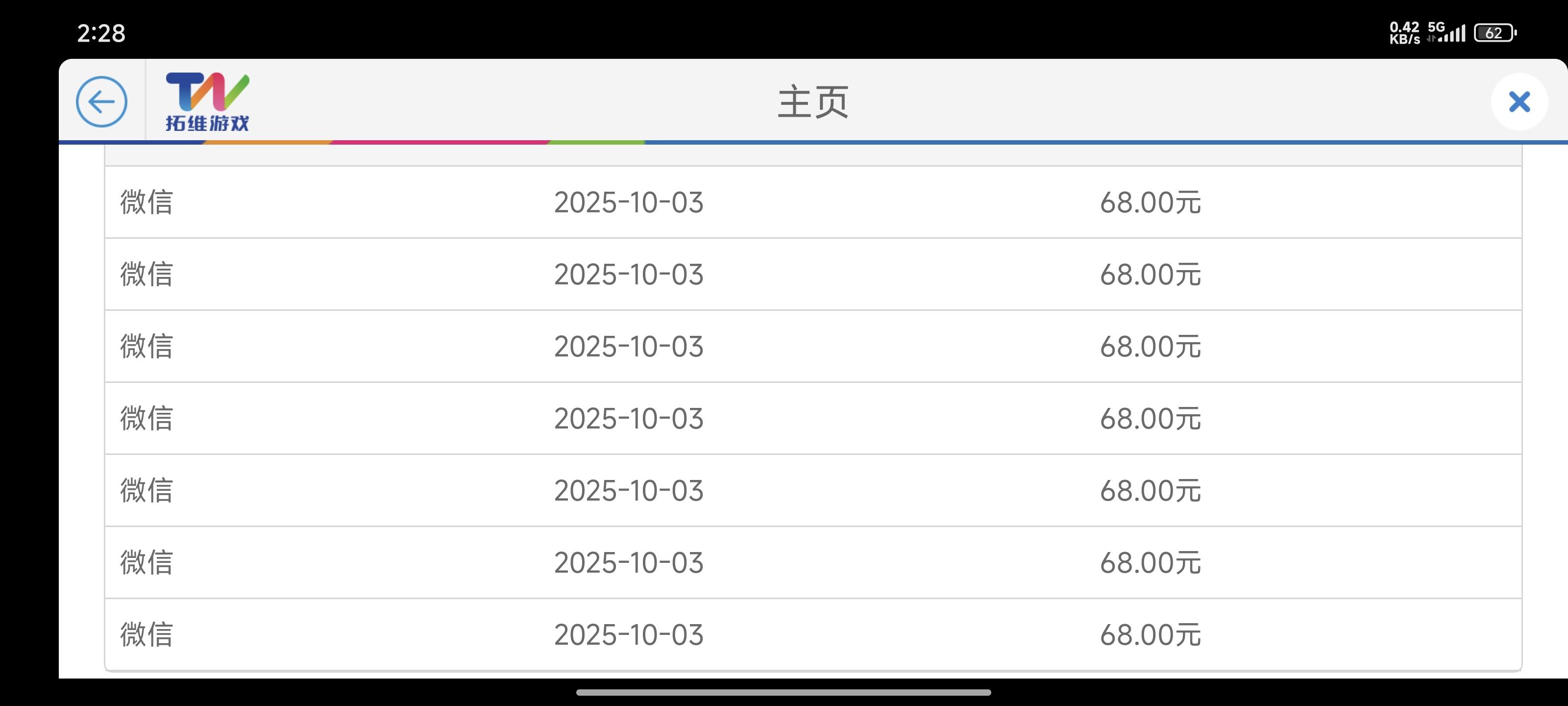Tap the home gesture bar at bottom
Screen dimensions: 1568x706
tap(784, 692)
